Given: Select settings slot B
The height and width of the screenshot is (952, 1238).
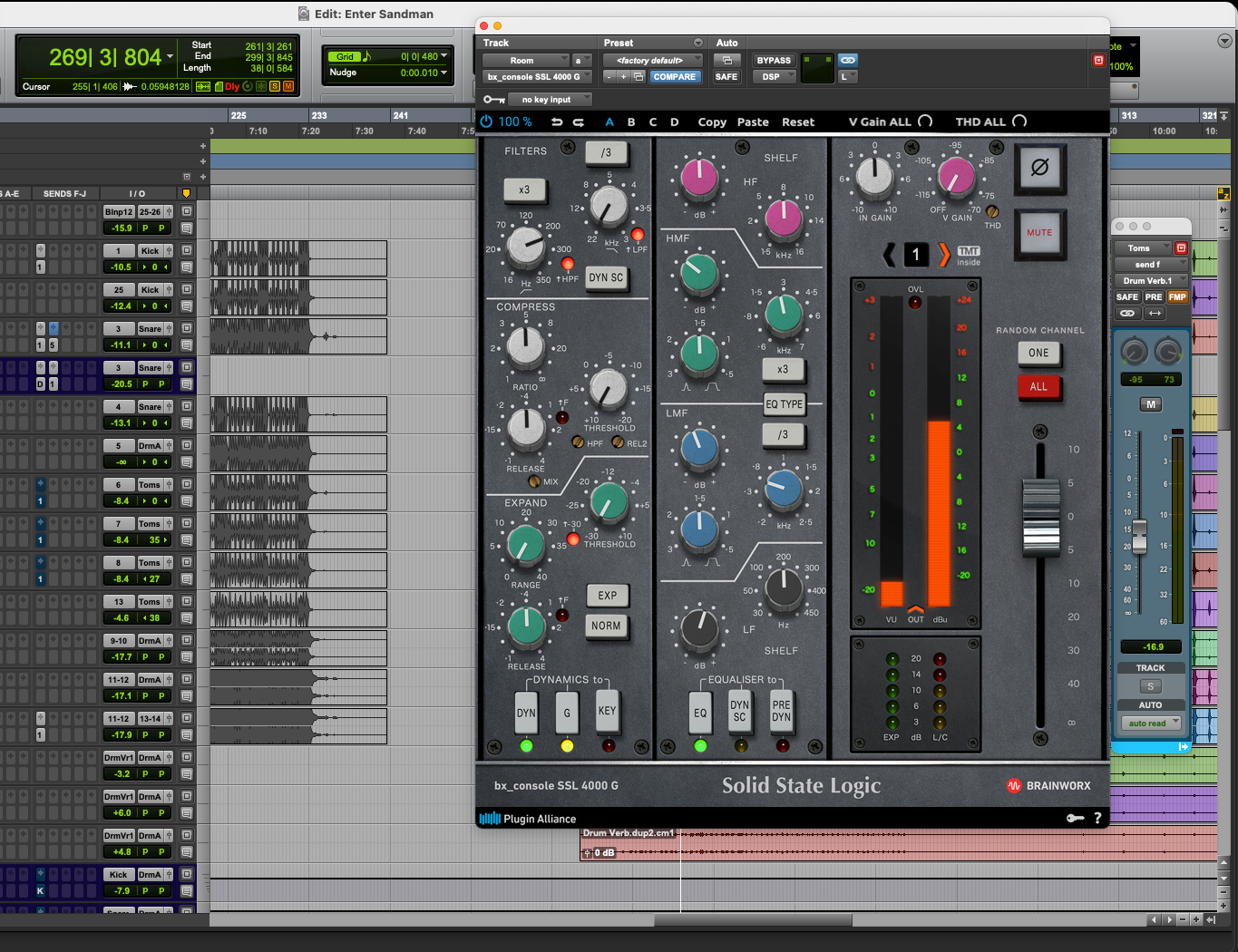Looking at the screenshot, I should click(x=631, y=121).
